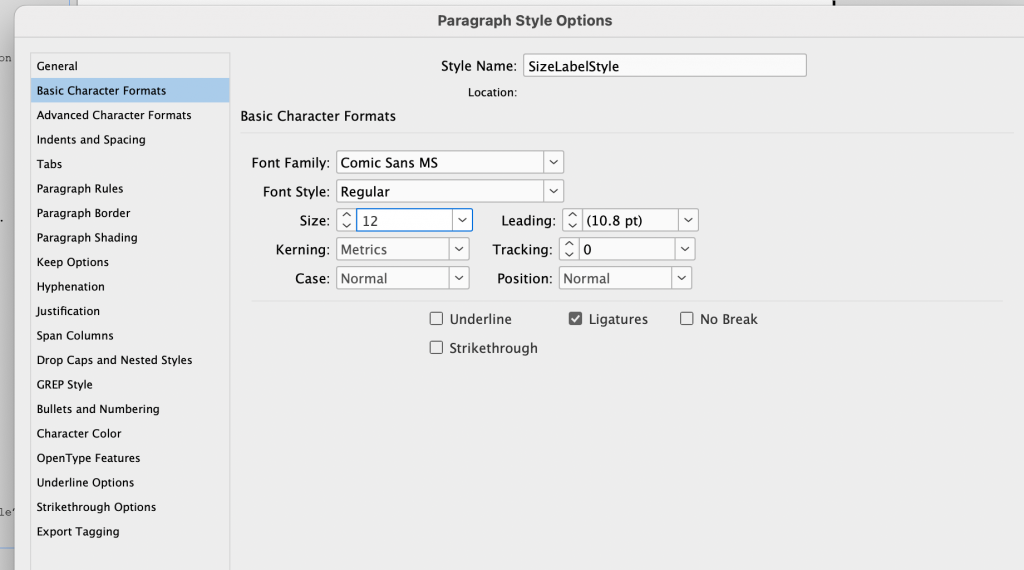Edit the Style Name field
The image size is (1024, 570).
(x=665, y=66)
